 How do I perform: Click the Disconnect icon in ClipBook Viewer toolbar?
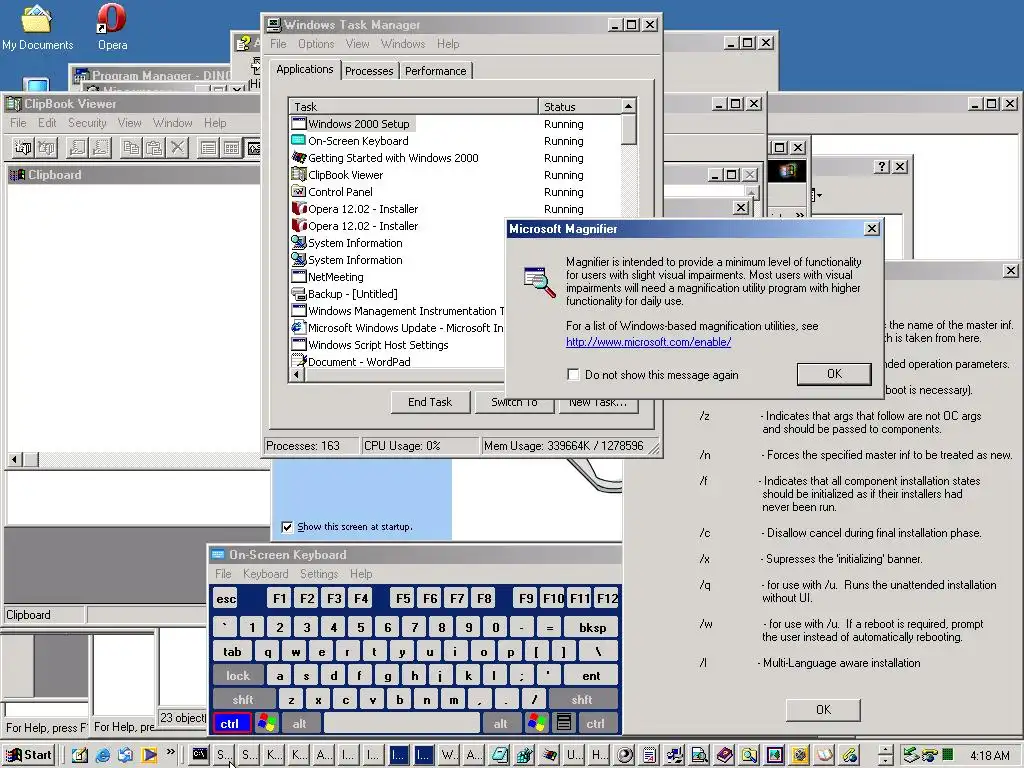click(46, 148)
